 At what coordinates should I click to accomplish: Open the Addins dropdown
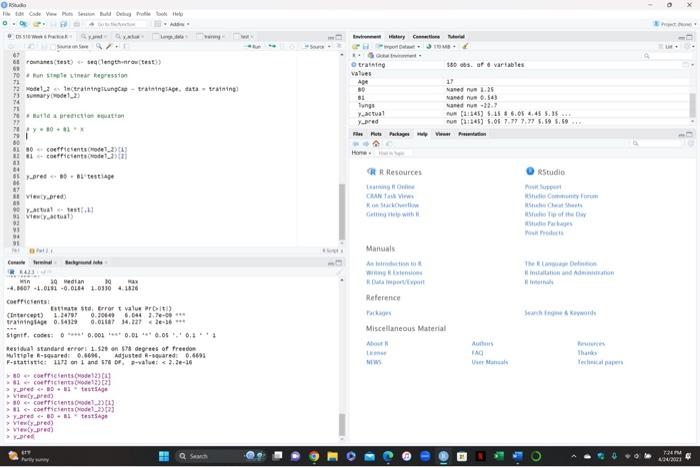179,24
